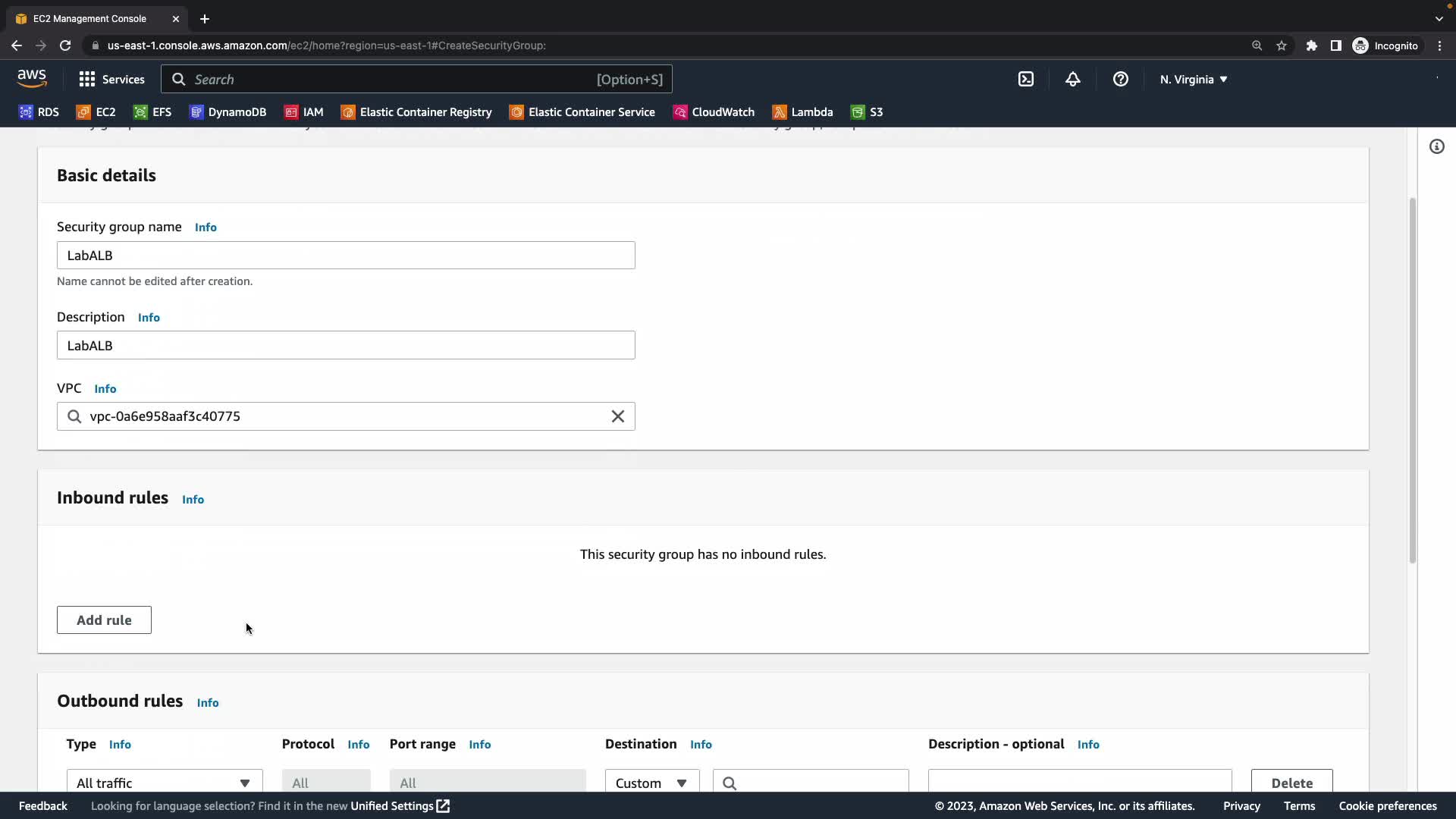Image resolution: width=1456 pixels, height=819 pixels.
Task: Click the page vertical scrollbar
Action: coord(1412,379)
